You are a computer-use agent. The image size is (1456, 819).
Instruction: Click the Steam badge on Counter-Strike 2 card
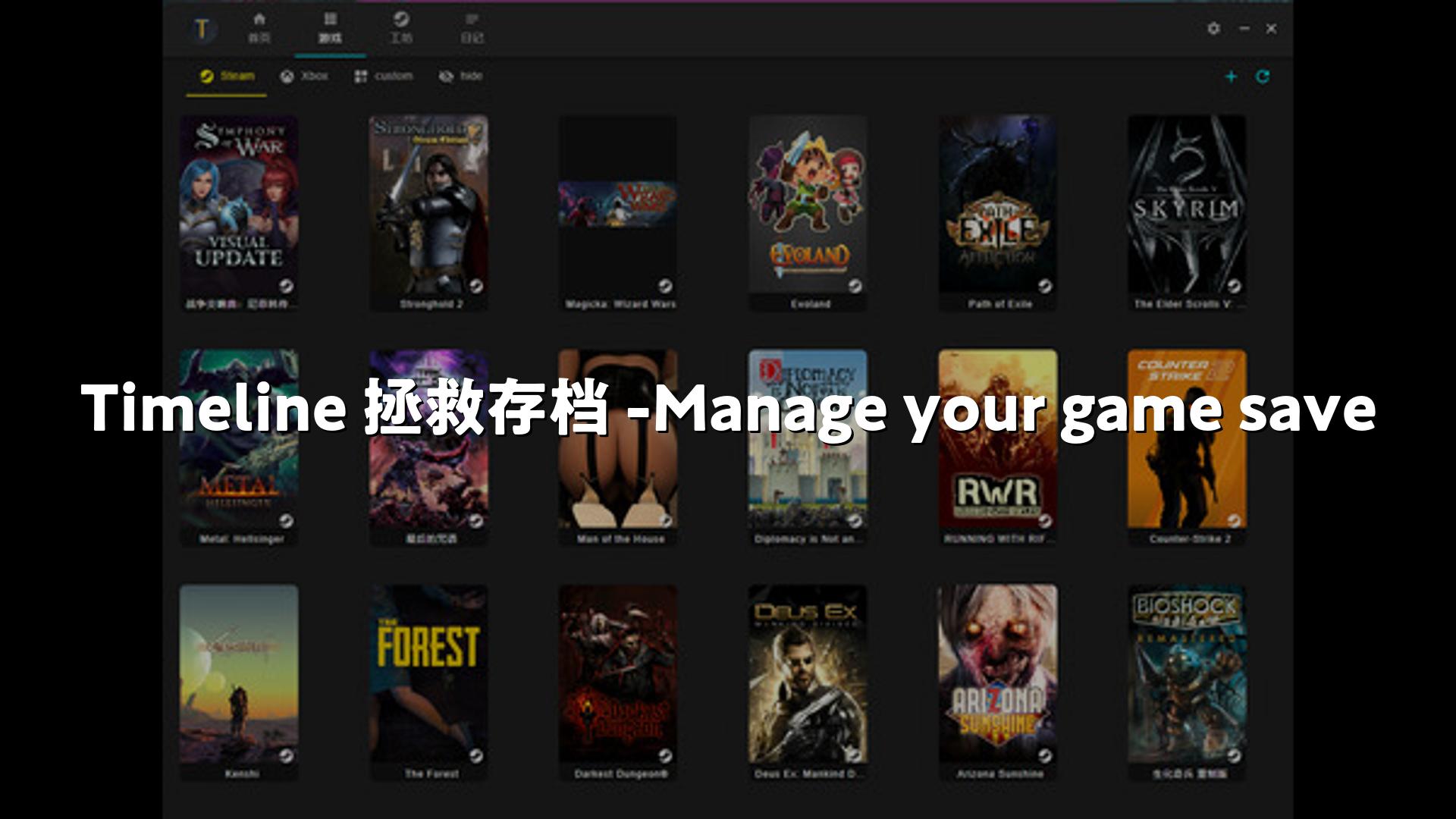pyautogui.click(x=1234, y=521)
